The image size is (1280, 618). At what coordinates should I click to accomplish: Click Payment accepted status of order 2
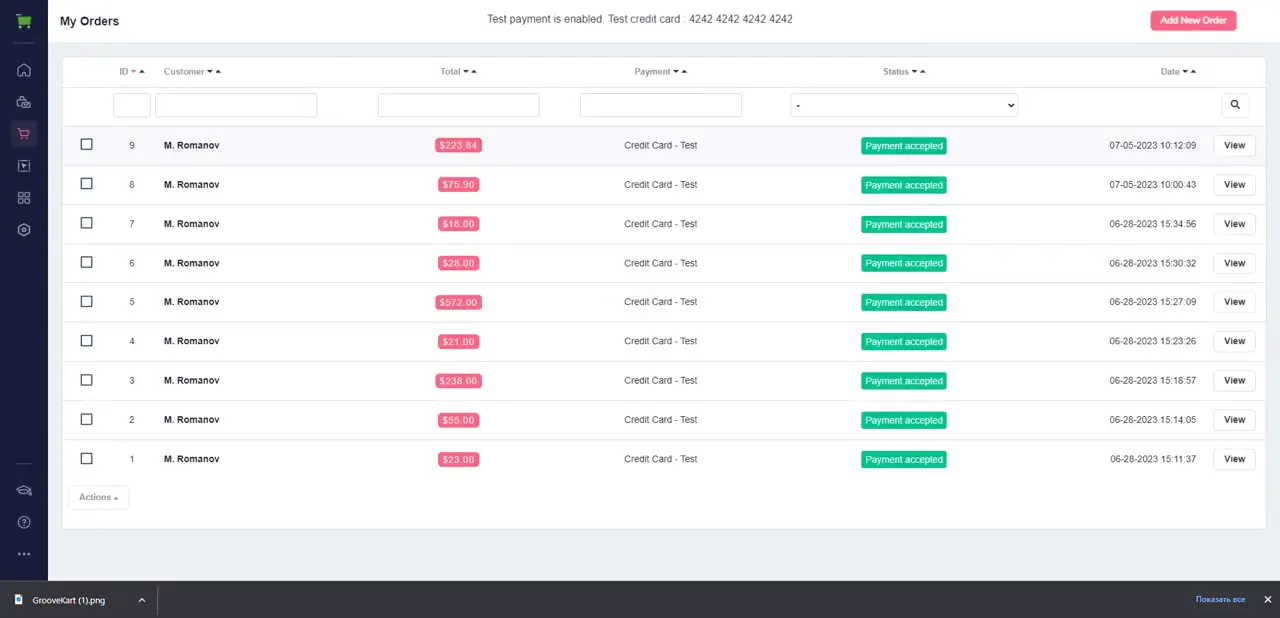click(x=904, y=420)
